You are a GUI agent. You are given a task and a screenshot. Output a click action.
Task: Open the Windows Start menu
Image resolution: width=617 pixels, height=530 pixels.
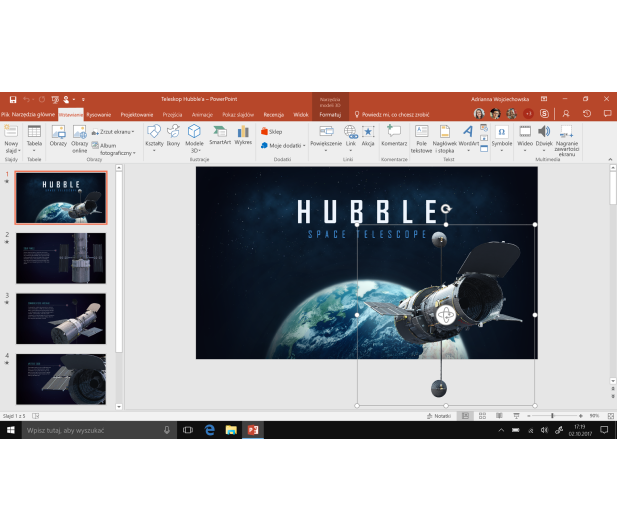click(x=11, y=430)
